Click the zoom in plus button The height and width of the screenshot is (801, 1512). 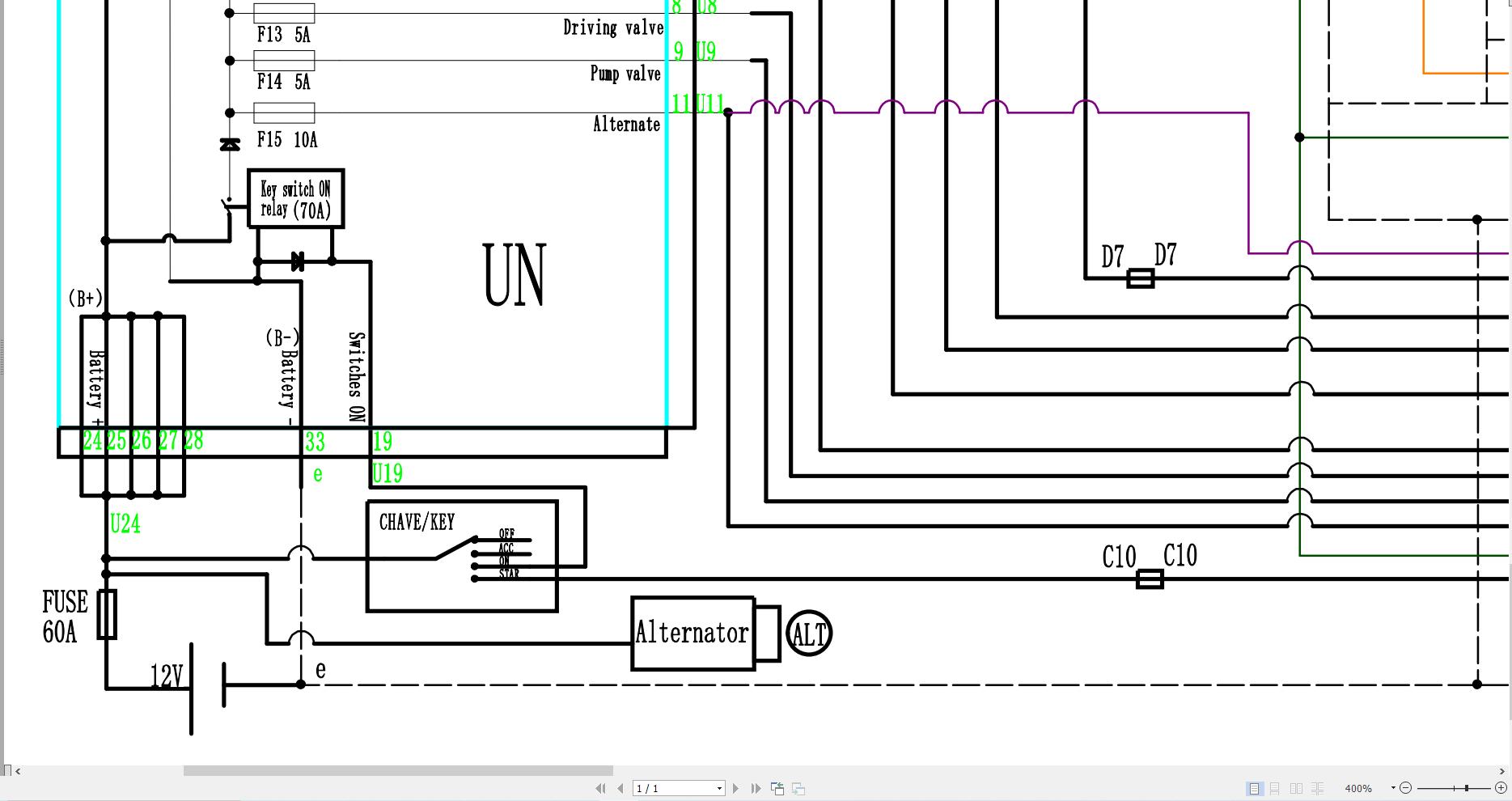point(1501,788)
